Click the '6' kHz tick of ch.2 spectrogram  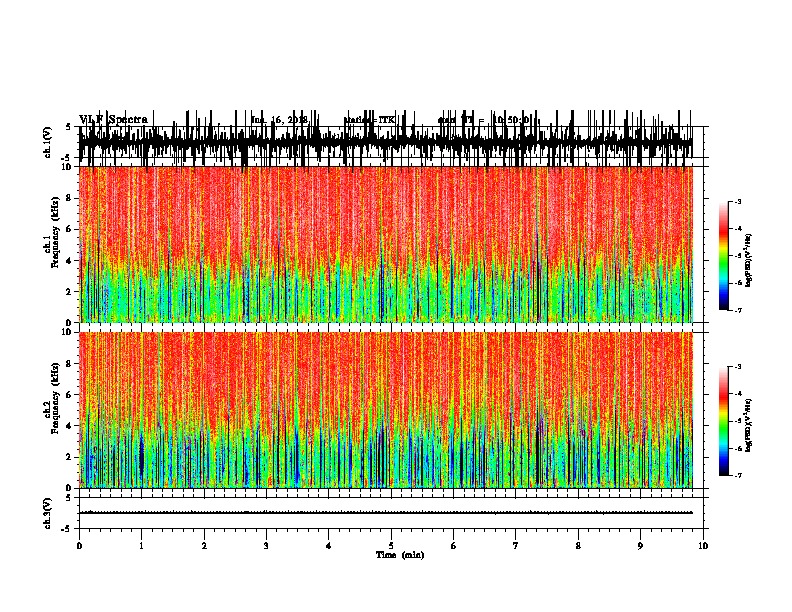tap(70, 395)
